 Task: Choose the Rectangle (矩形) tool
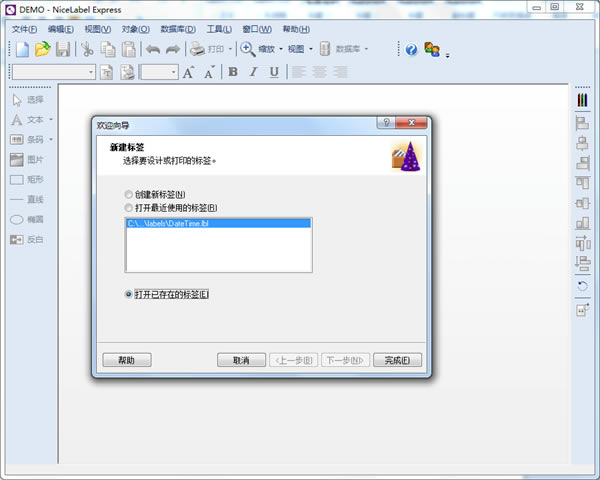click(27, 180)
